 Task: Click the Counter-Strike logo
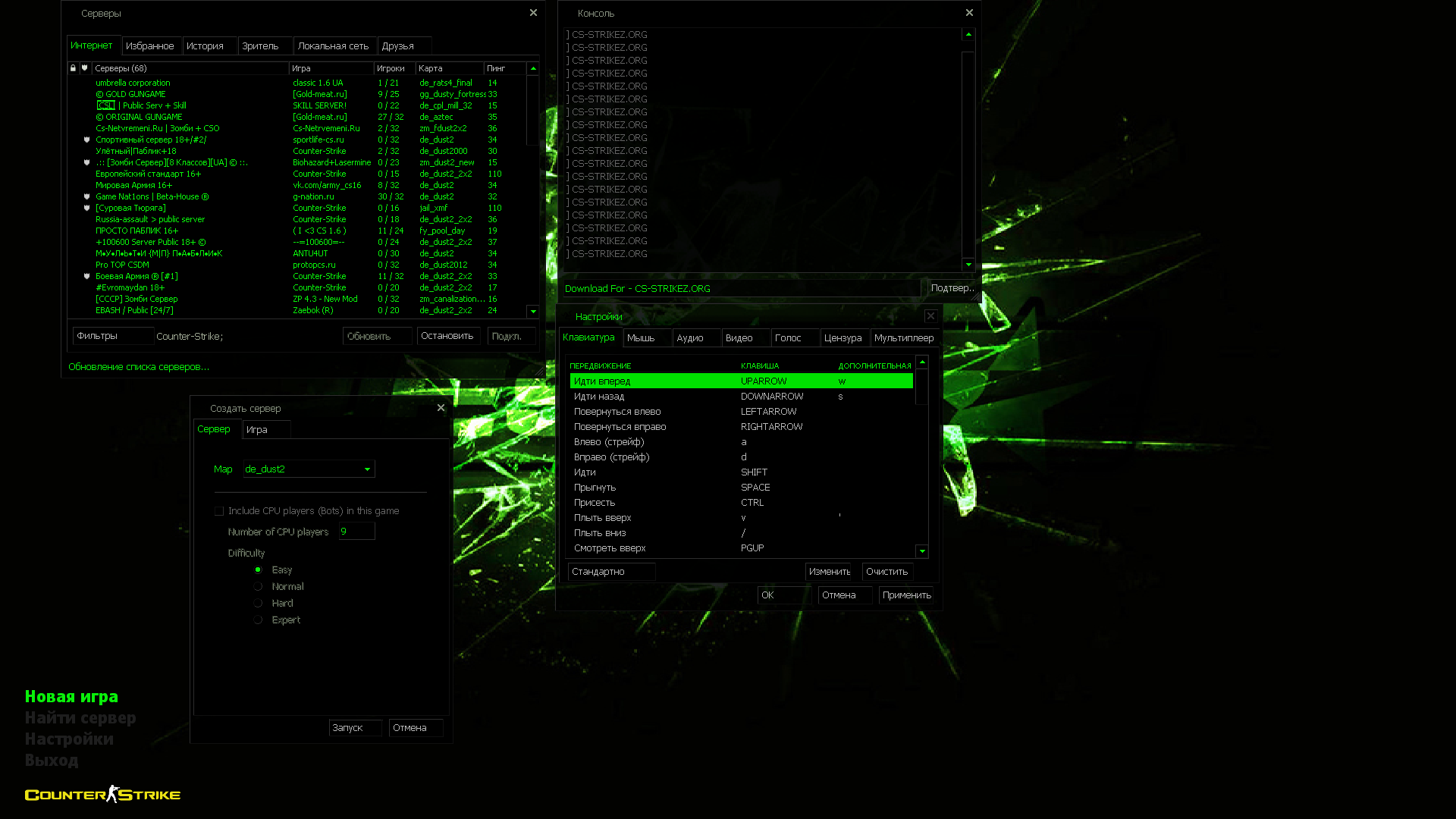point(102,794)
